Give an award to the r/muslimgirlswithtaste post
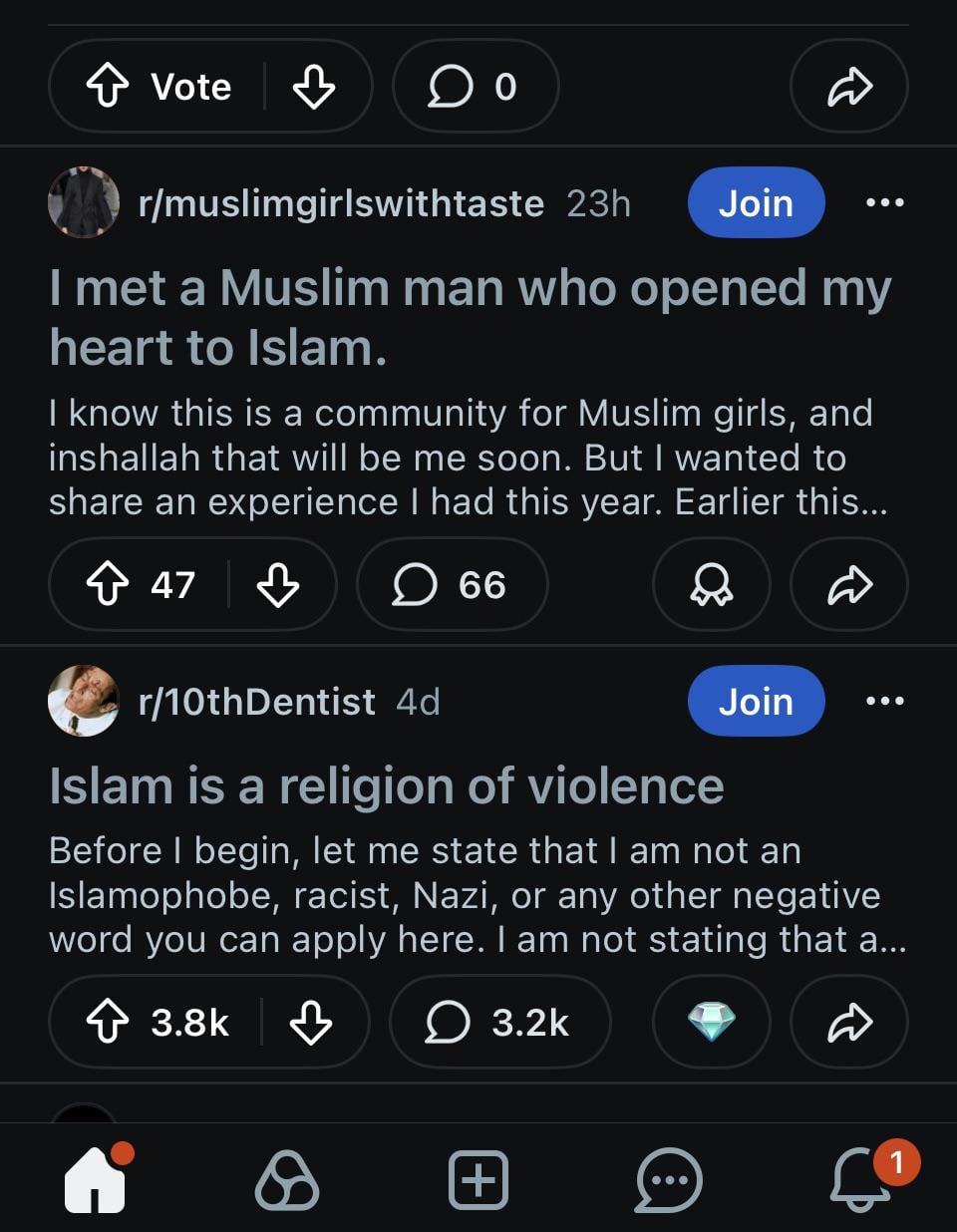The image size is (957, 1232). point(711,584)
